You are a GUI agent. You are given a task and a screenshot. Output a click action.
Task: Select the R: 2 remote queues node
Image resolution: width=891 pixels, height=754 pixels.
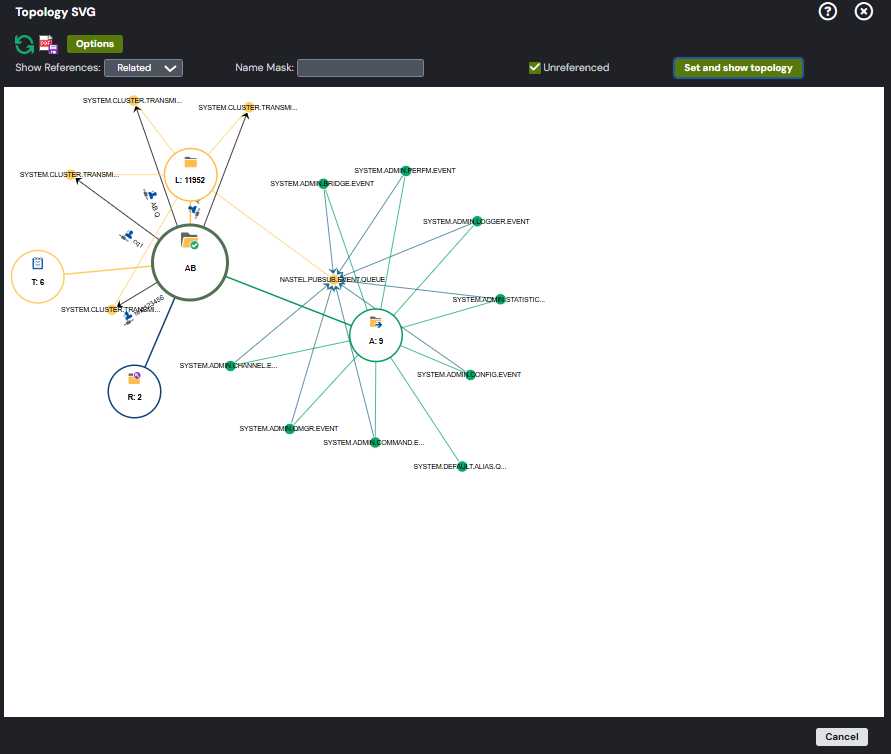(135, 391)
